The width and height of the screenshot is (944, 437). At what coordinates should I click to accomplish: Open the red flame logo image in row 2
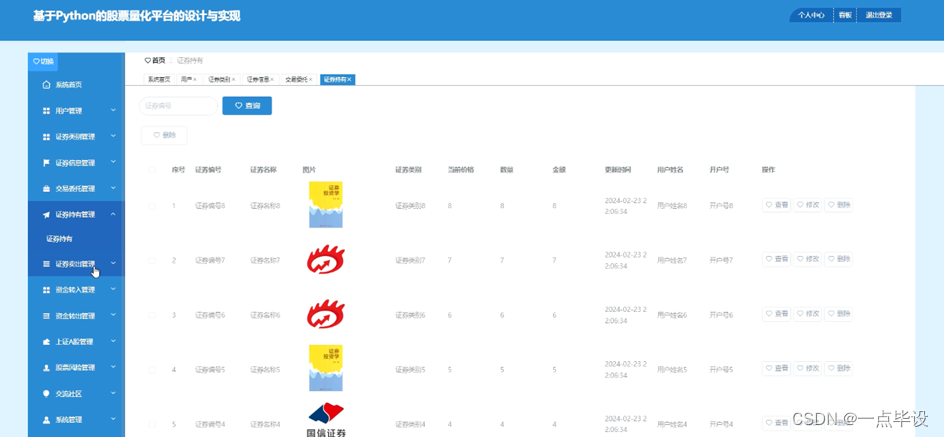[326, 259]
